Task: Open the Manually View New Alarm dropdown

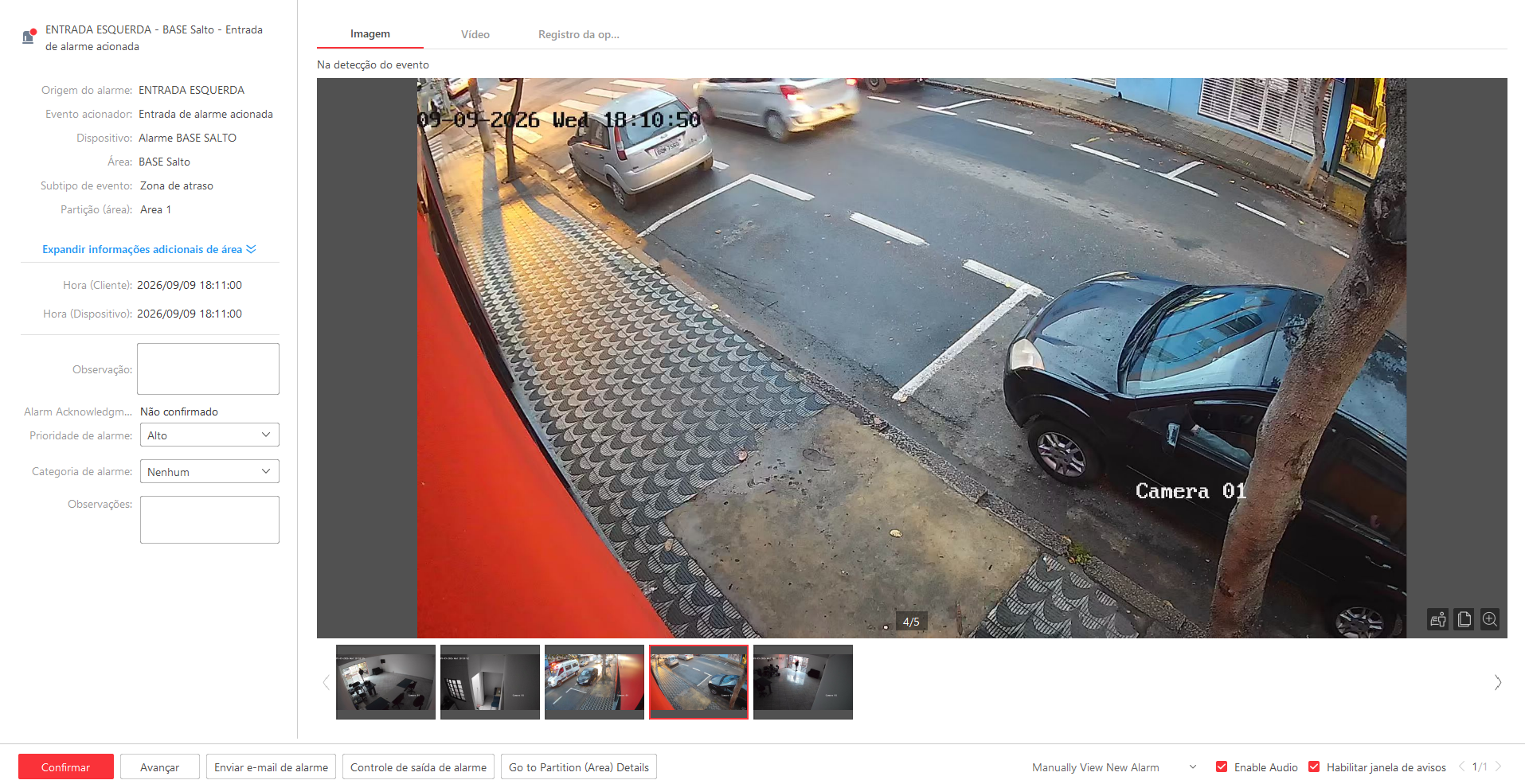Action: (x=1114, y=767)
